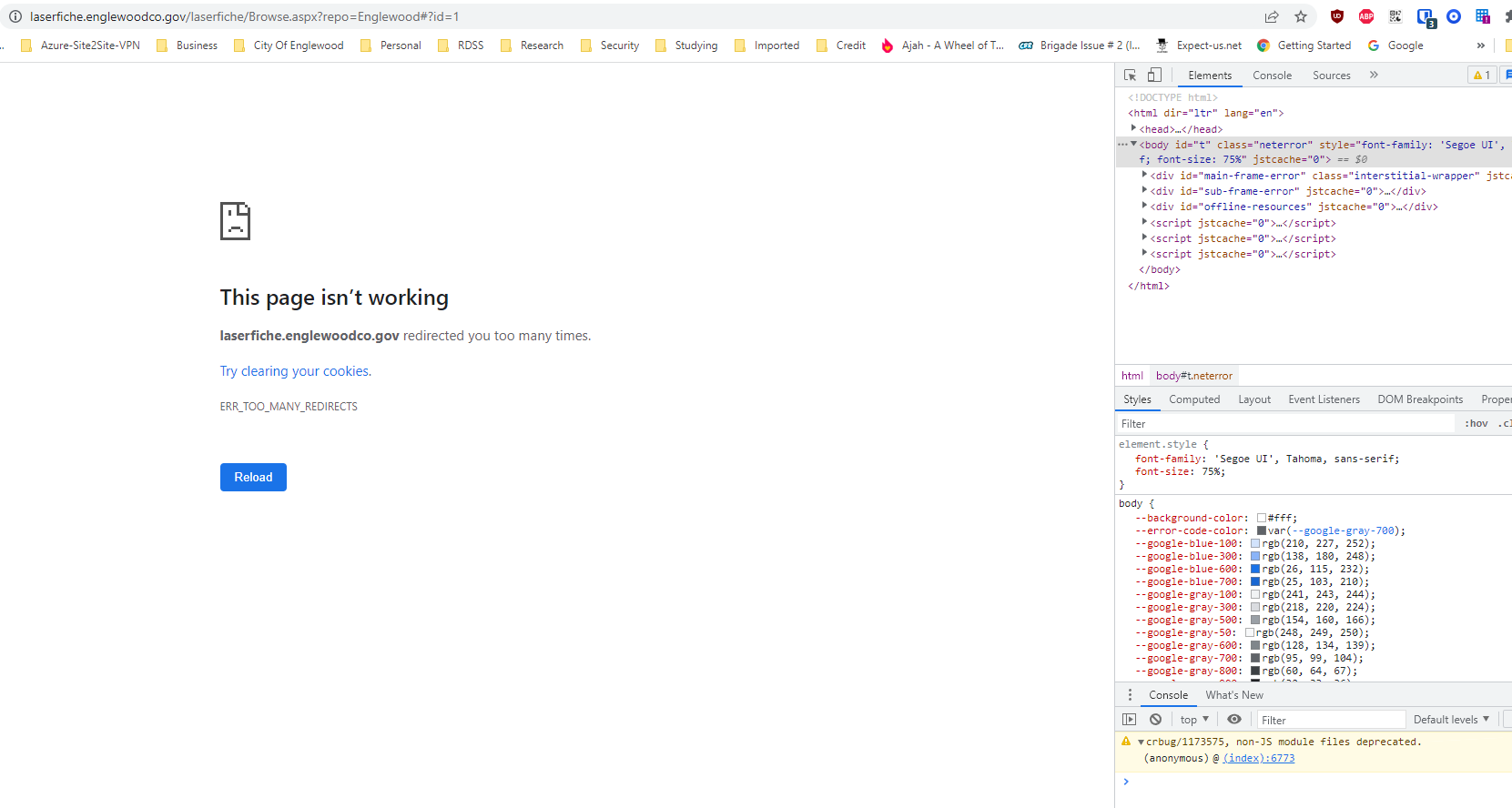Open the blue grid extension icon
Viewport: 1512px width, 808px height.
click(1483, 16)
